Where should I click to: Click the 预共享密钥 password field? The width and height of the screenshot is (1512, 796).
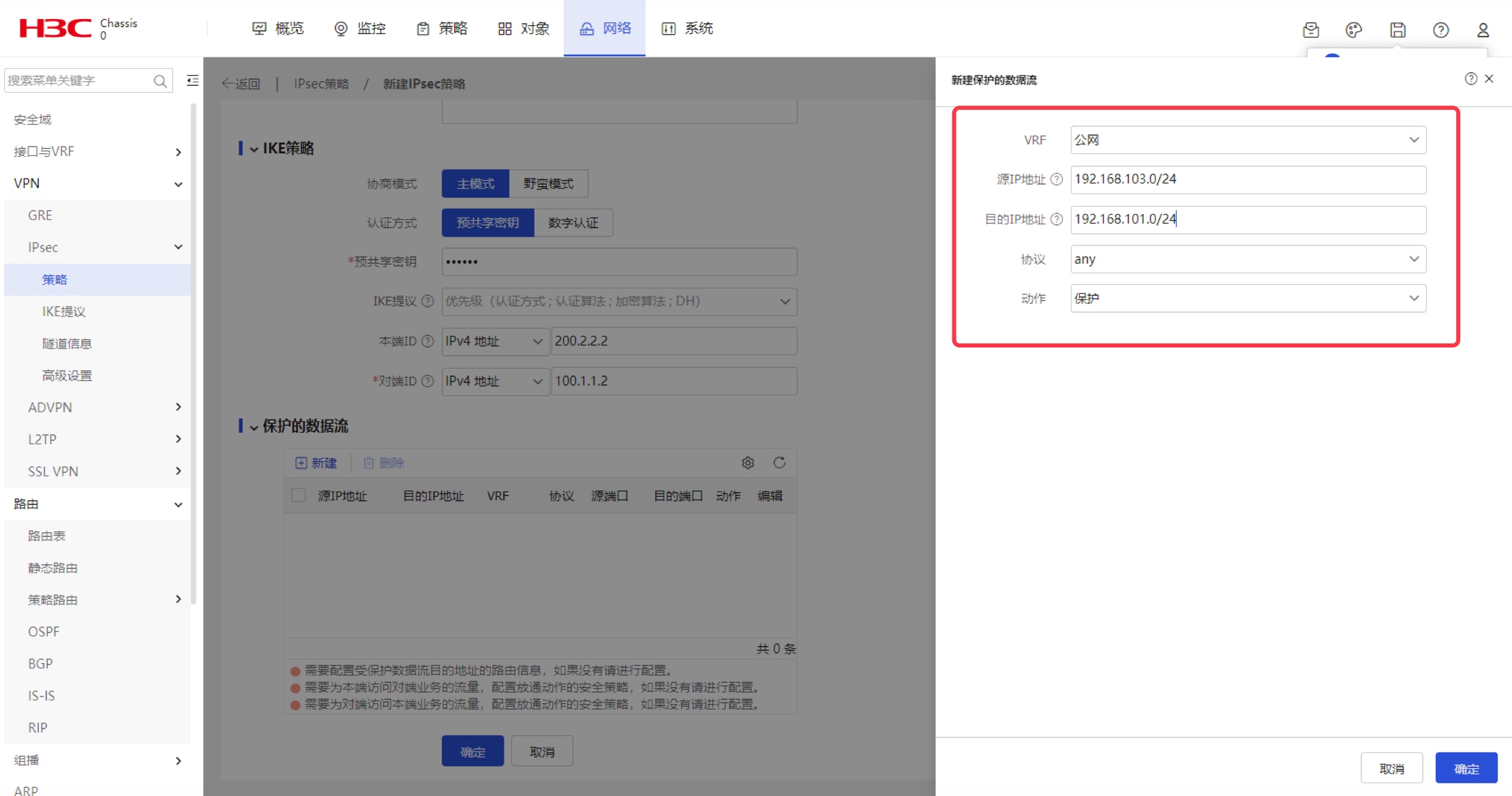(619, 262)
